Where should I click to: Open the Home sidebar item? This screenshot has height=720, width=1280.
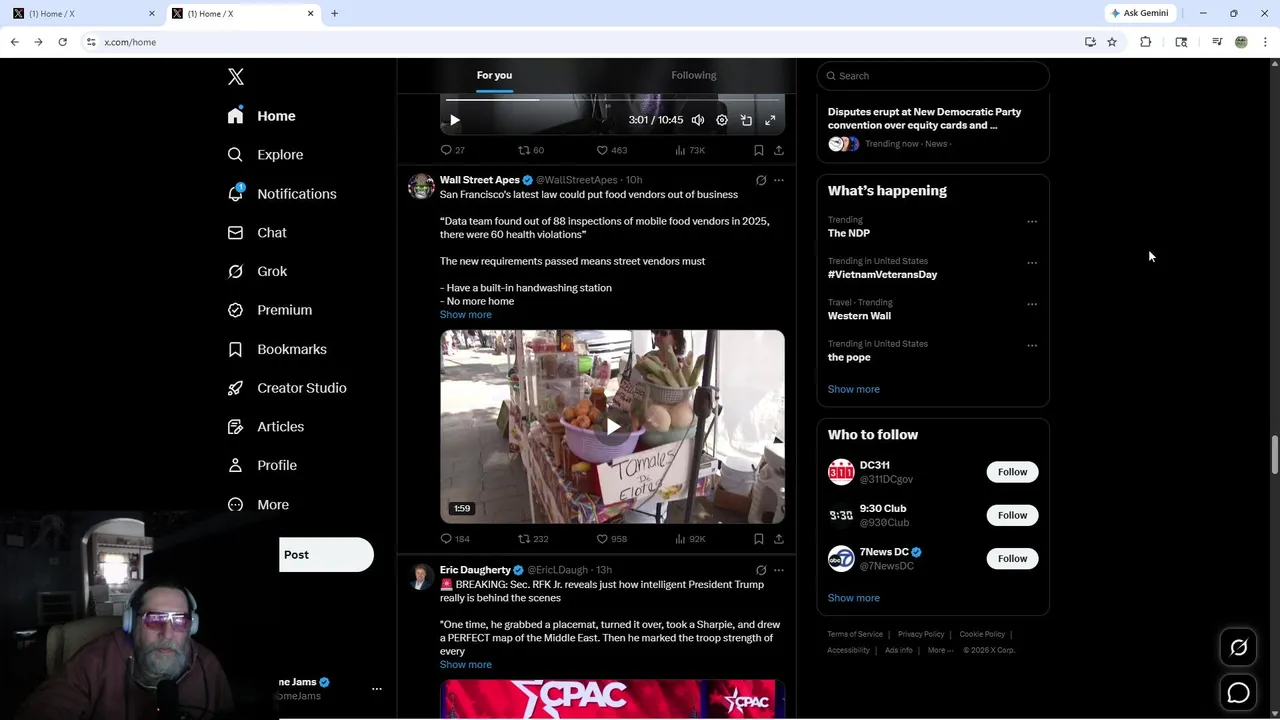click(261, 116)
